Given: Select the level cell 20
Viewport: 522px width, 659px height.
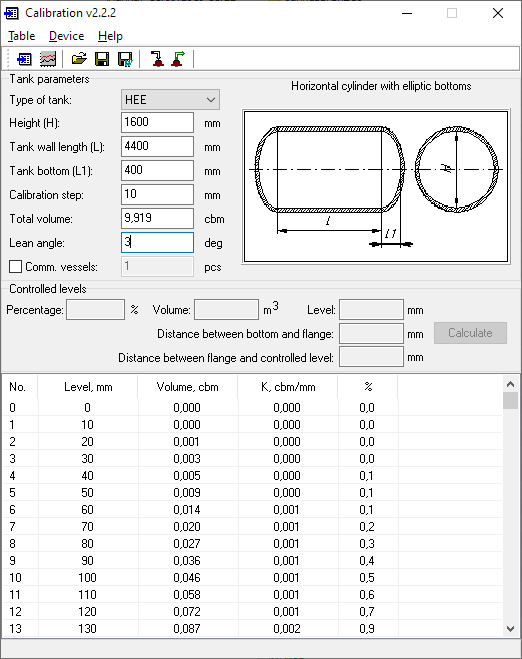Looking at the screenshot, I should pos(87,442).
